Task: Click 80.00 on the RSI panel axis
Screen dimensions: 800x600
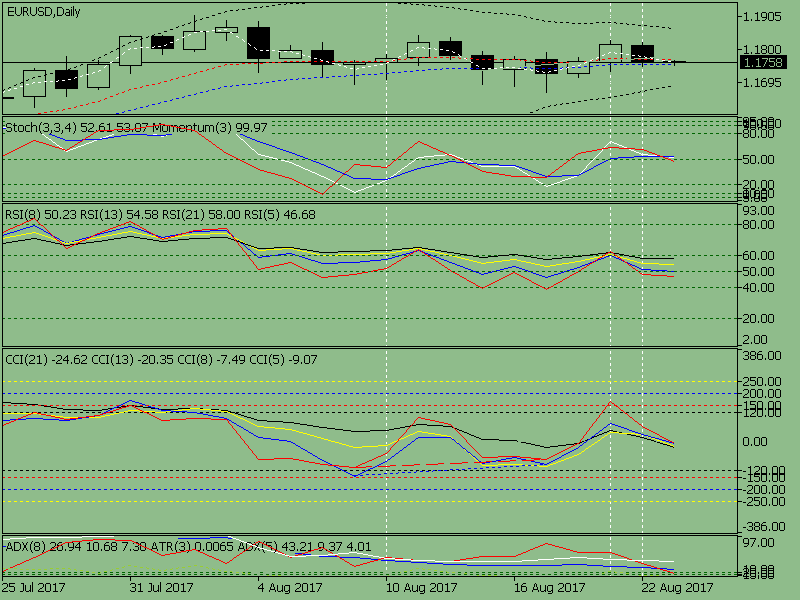Action: pos(758,224)
